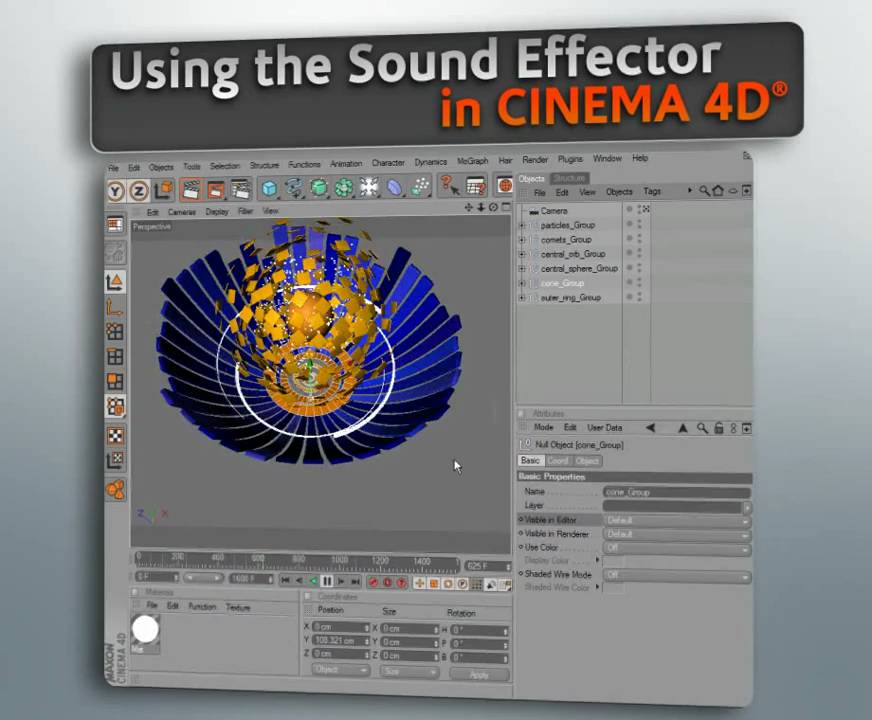Go to the end of animation
The image size is (872, 720).
[355, 582]
